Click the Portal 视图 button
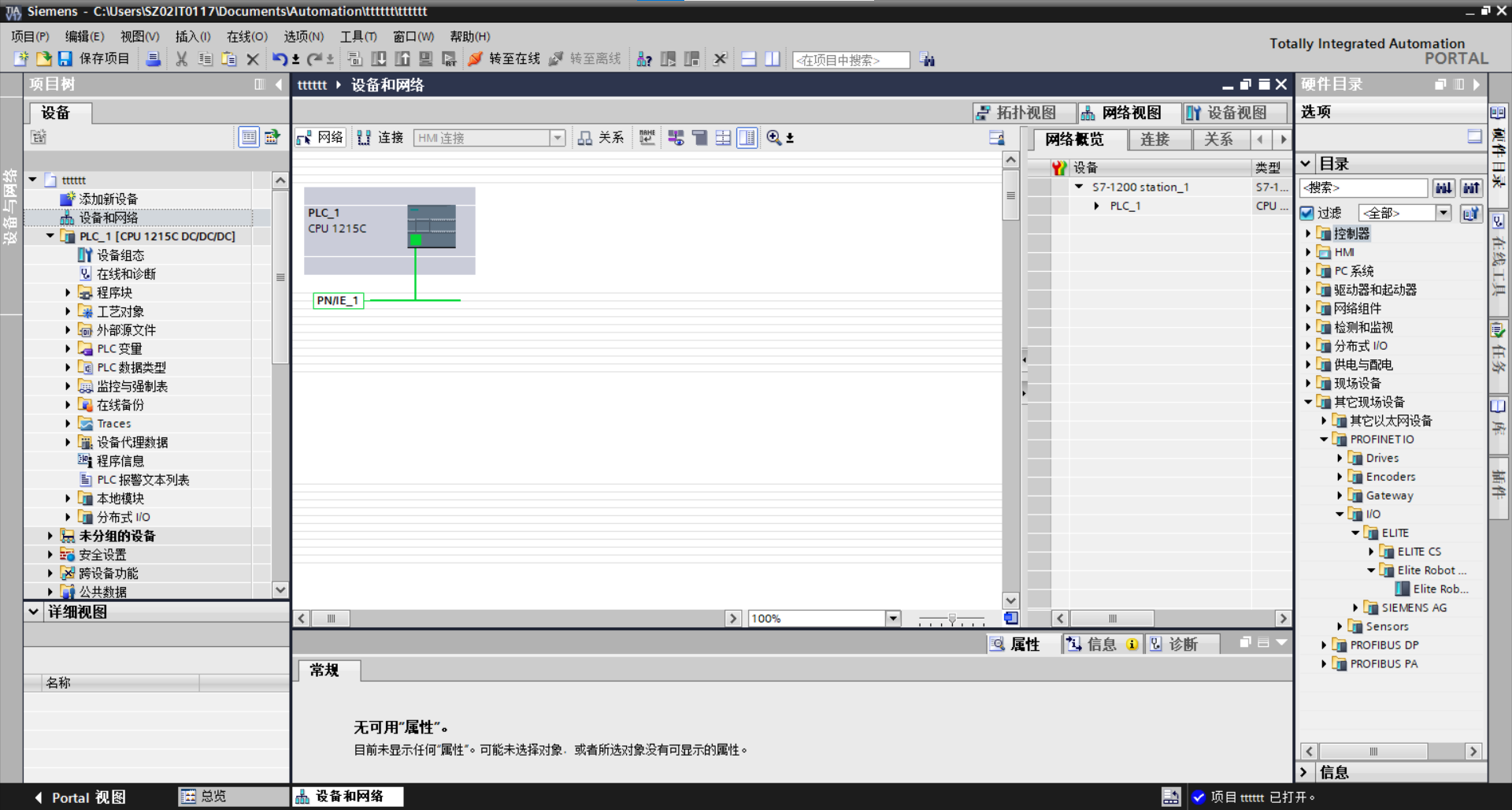1512x810 pixels. [80, 797]
